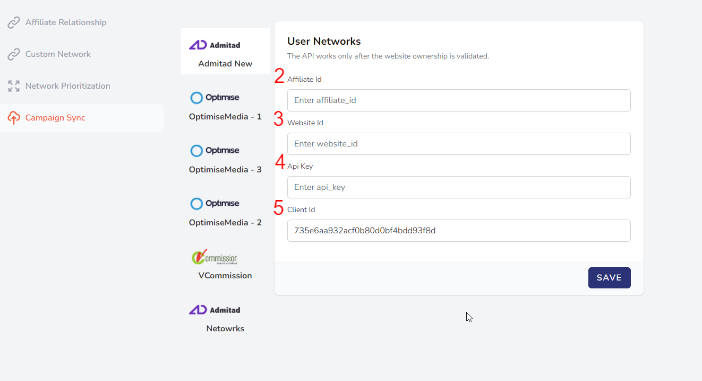Select the Admitad New network tab
Image resolution: width=702 pixels, height=381 pixels.
(x=225, y=51)
